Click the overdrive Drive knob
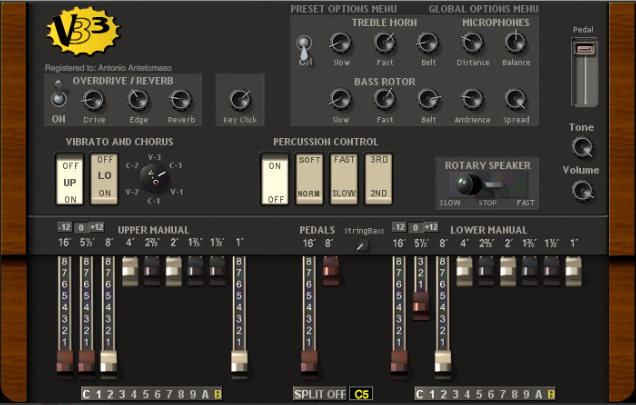The width and height of the screenshot is (636, 405). (93, 99)
